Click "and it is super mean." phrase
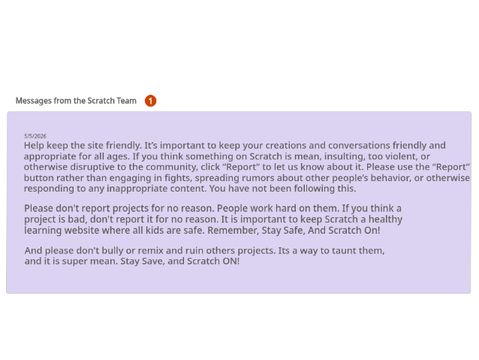479x360 pixels. point(71,261)
